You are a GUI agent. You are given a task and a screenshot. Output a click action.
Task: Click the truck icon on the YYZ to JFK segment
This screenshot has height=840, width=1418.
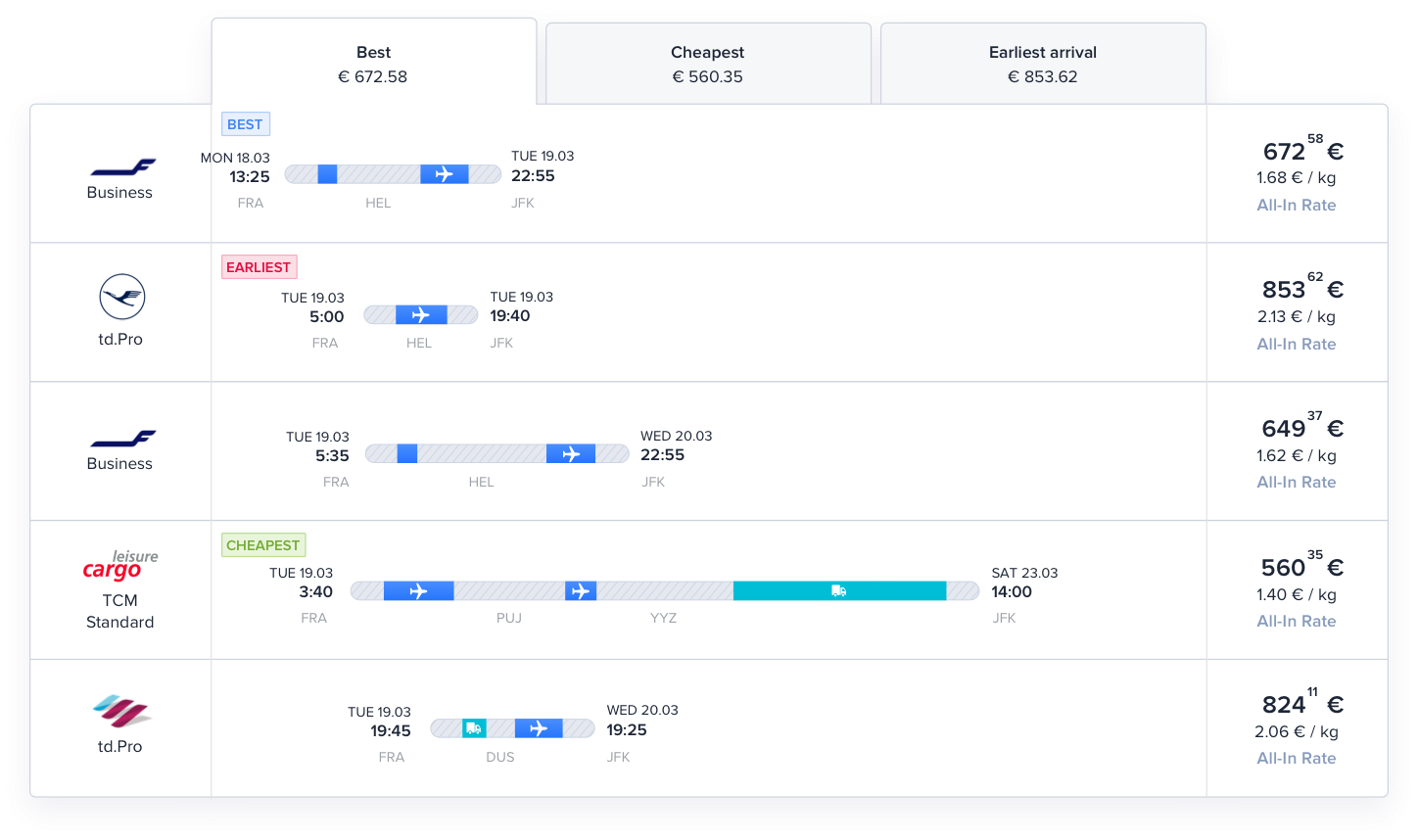837,590
